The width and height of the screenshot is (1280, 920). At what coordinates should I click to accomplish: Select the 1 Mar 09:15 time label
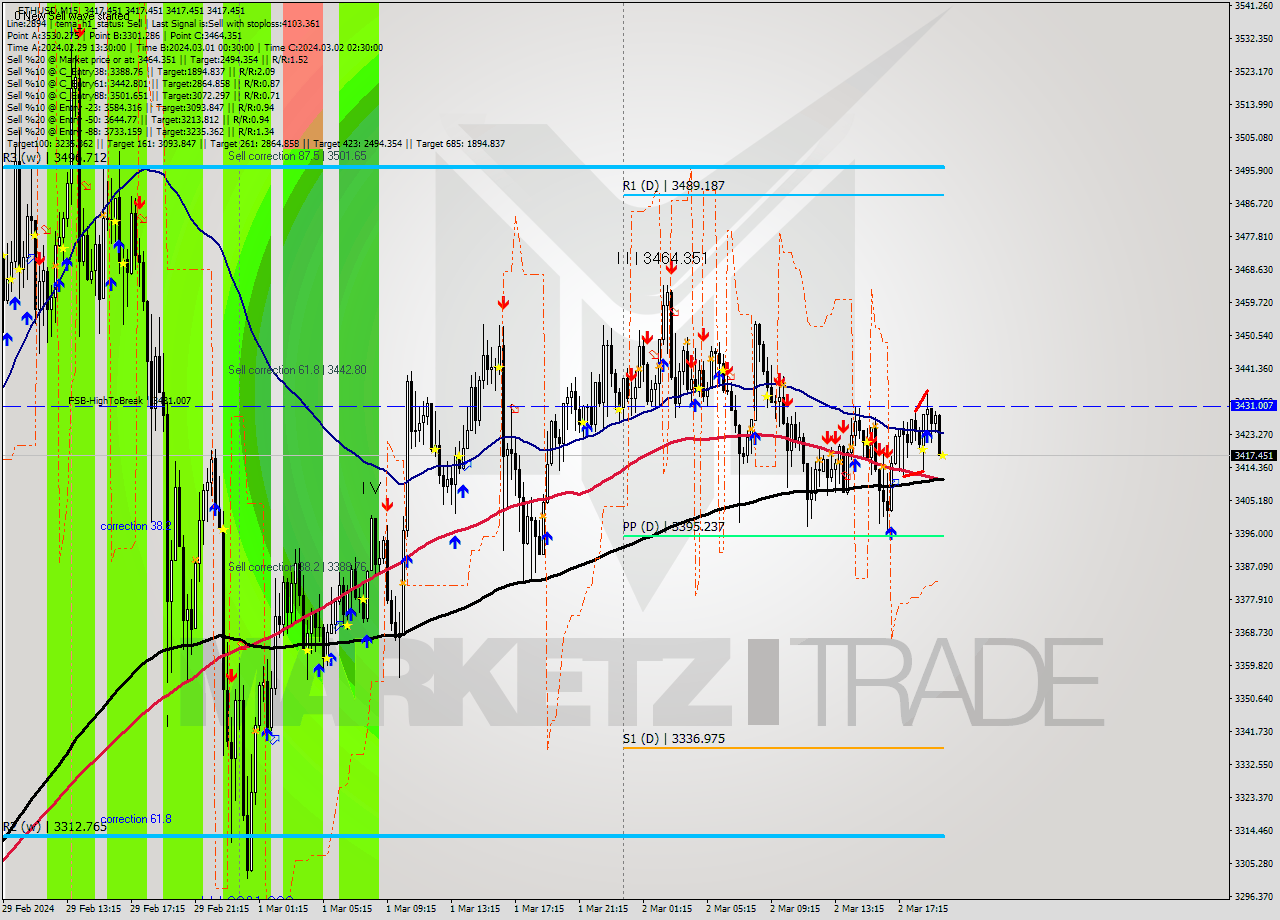[x=413, y=909]
